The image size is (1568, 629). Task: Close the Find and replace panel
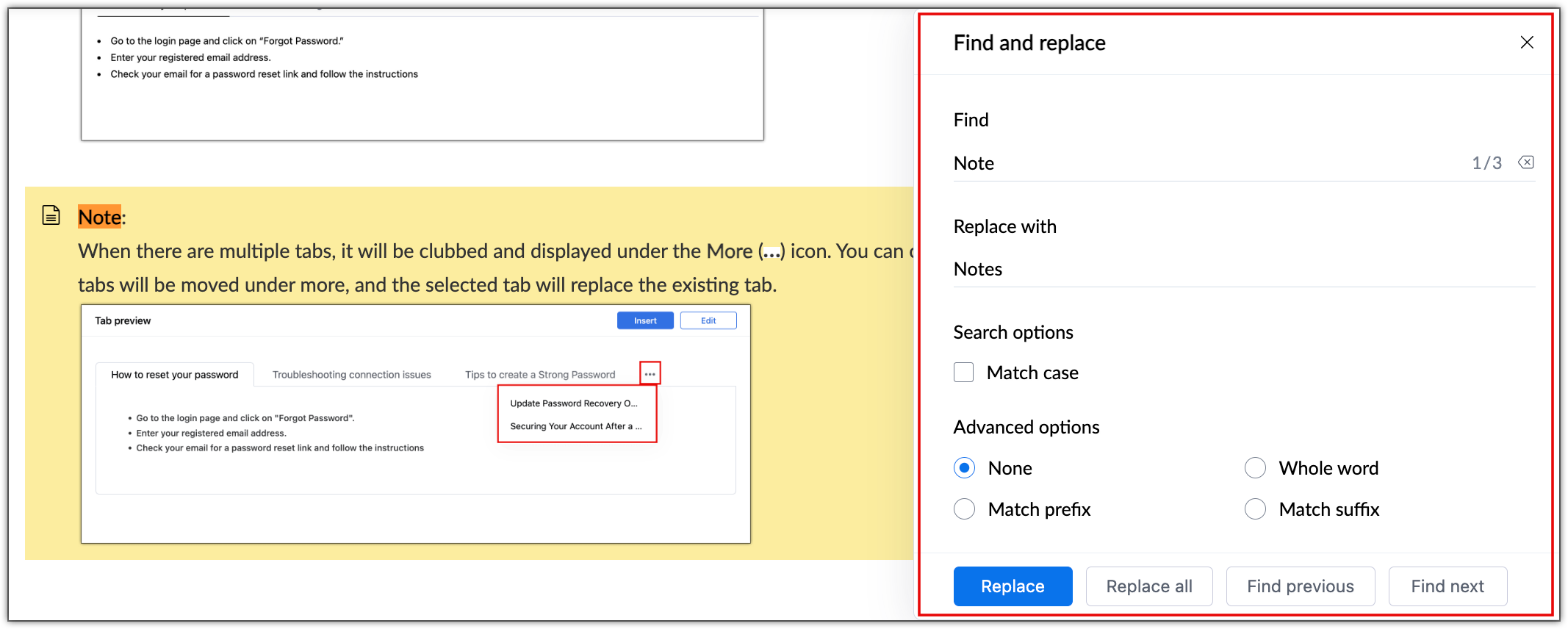pyautogui.click(x=1526, y=43)
